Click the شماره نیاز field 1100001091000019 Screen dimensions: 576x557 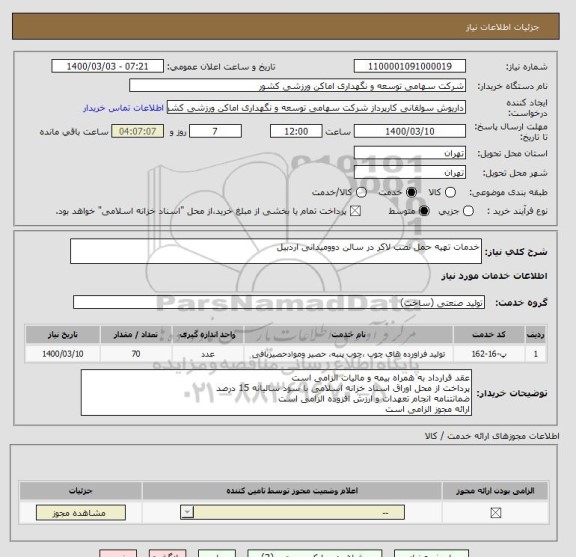pyautogui.click(x=410, y=67)
